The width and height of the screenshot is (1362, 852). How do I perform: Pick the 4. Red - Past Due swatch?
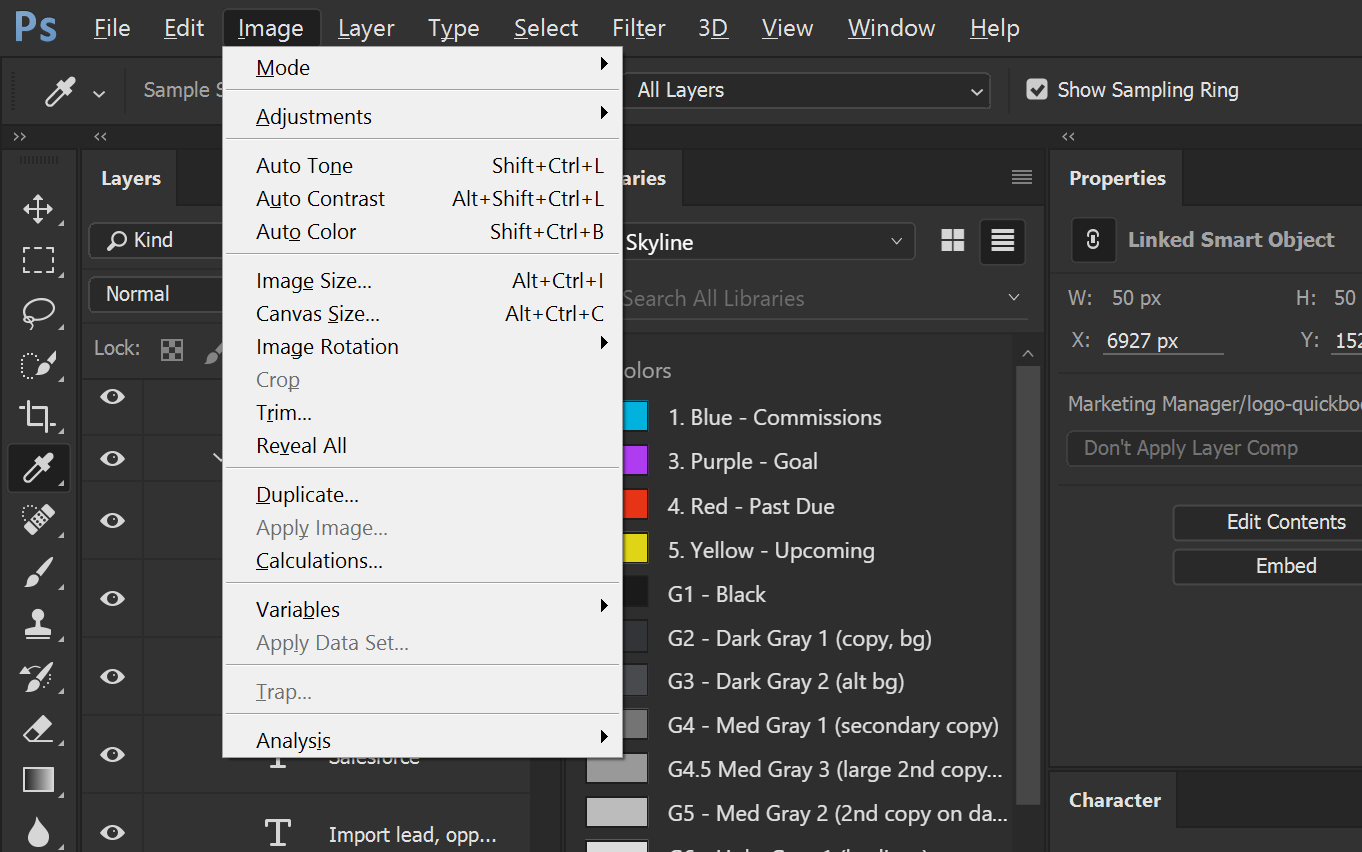[634, 505]
